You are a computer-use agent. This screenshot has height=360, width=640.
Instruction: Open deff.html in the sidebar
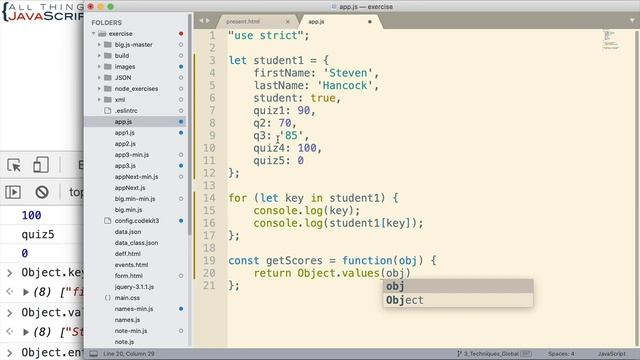pos(127,254)
